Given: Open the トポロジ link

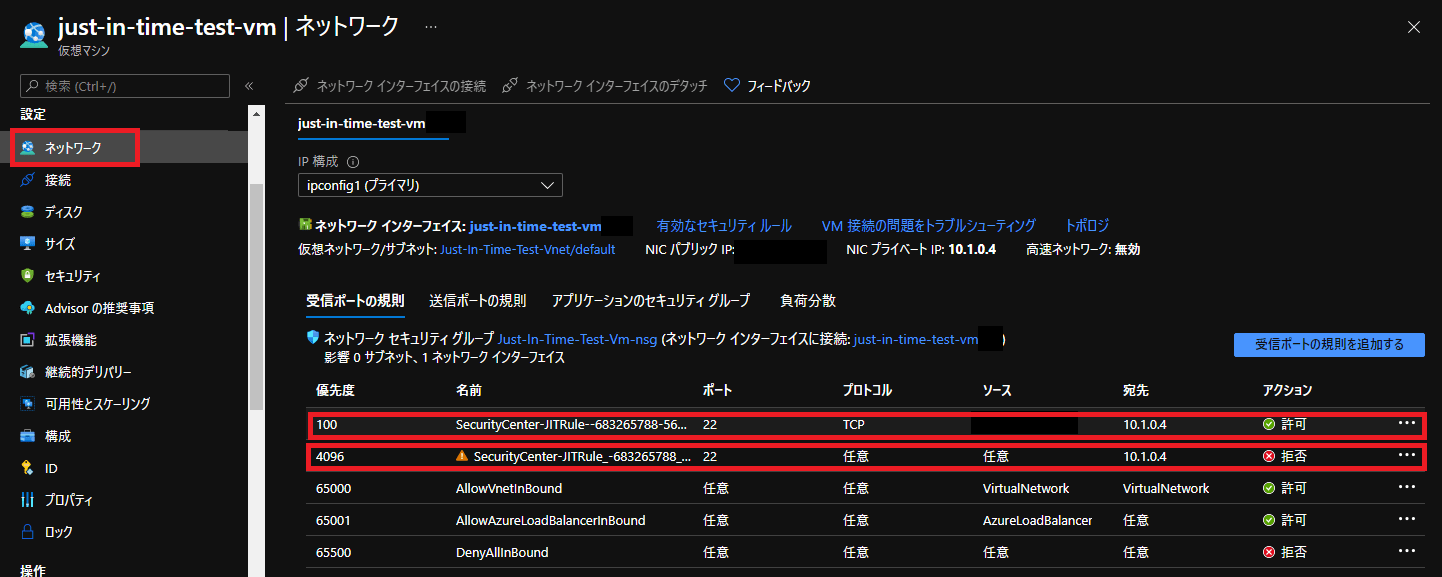Looking at the screenshot, I should (x=1087, y=226).
